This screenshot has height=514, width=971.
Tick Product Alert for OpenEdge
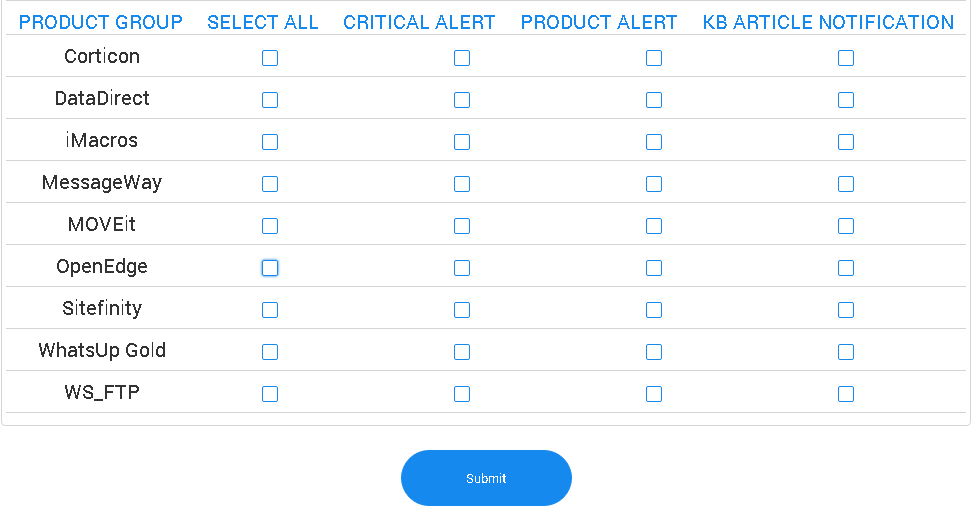point(654,268)
